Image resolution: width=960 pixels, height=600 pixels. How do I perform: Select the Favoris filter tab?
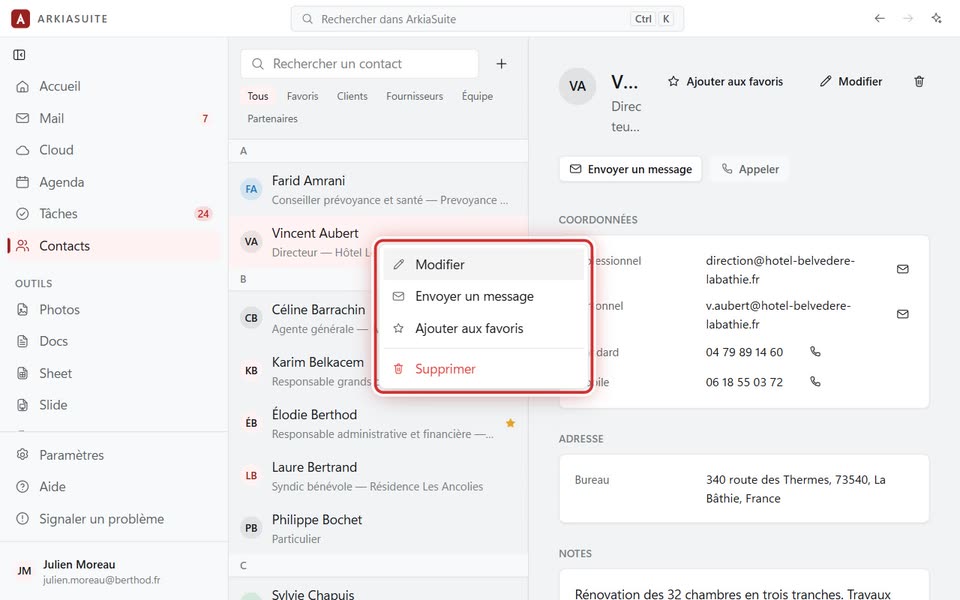point(302,96)
